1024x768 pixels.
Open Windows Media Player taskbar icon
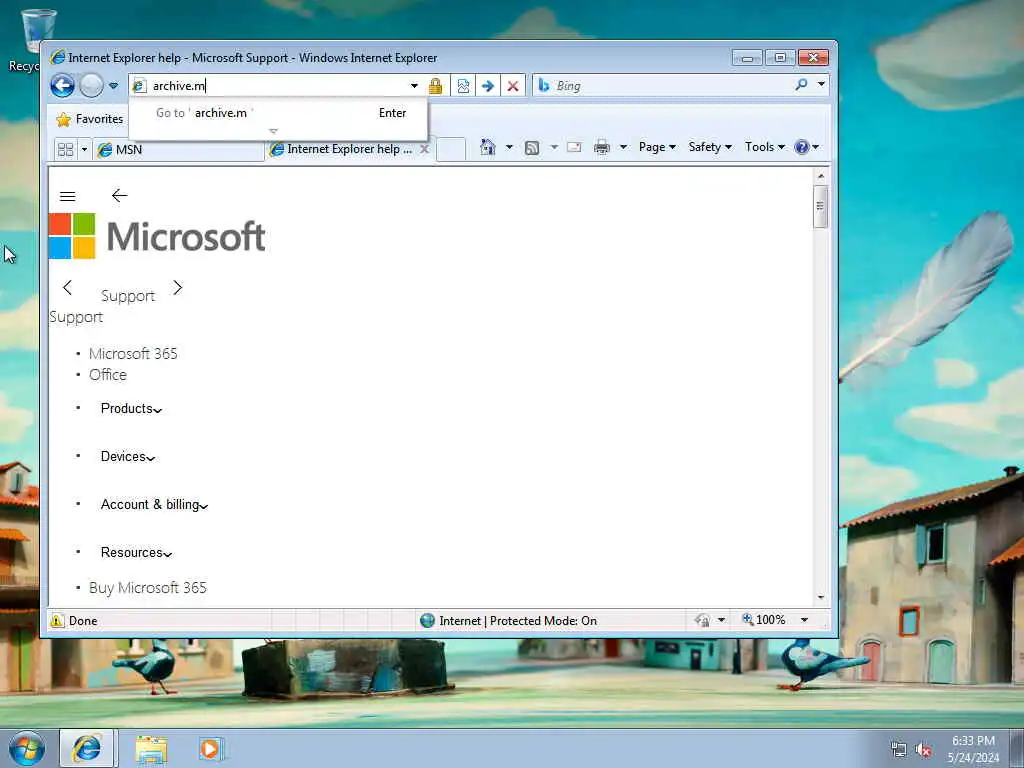210,749
